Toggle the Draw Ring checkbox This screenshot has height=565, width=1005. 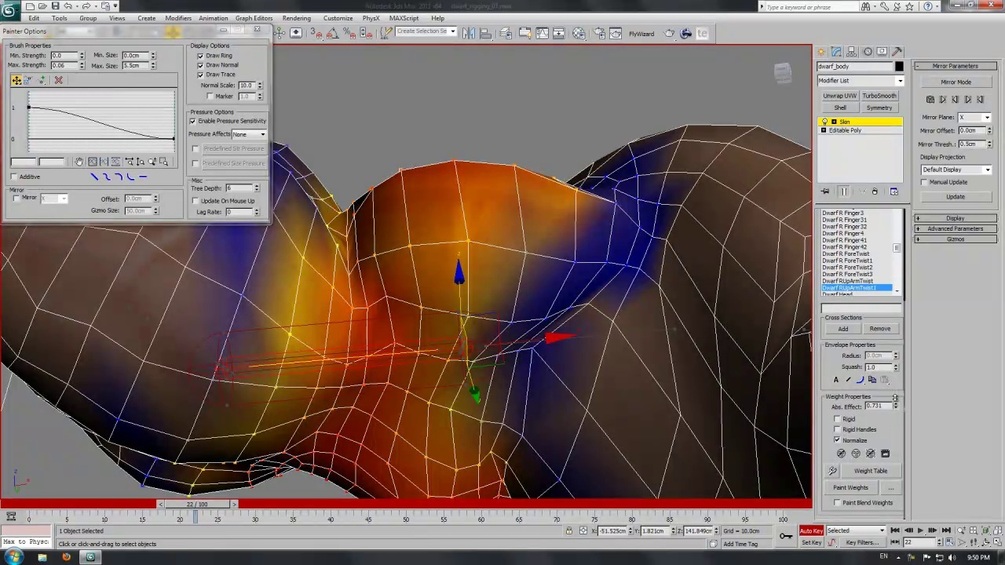click(x=201, y=56)
